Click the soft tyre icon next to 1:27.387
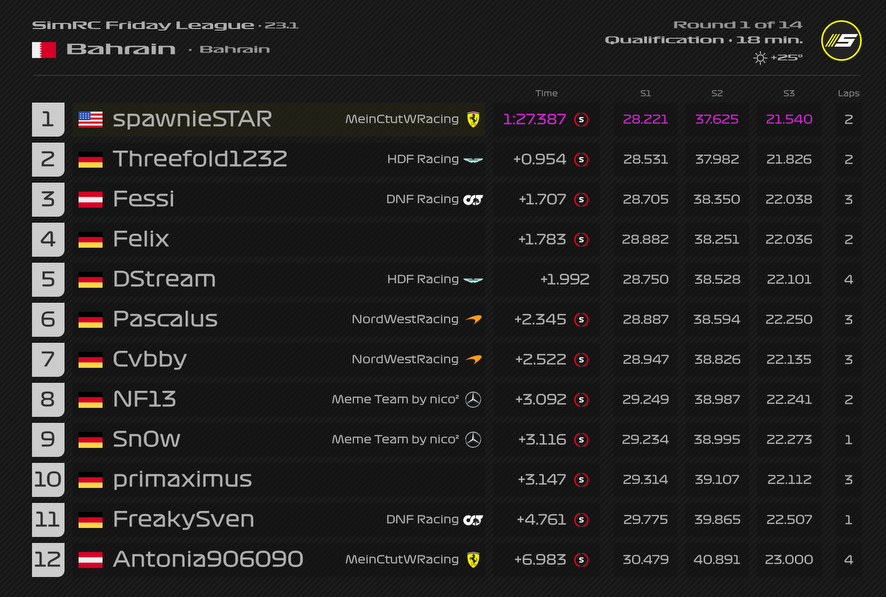Screen dimensions: 886x597 [x=581, y=119]
